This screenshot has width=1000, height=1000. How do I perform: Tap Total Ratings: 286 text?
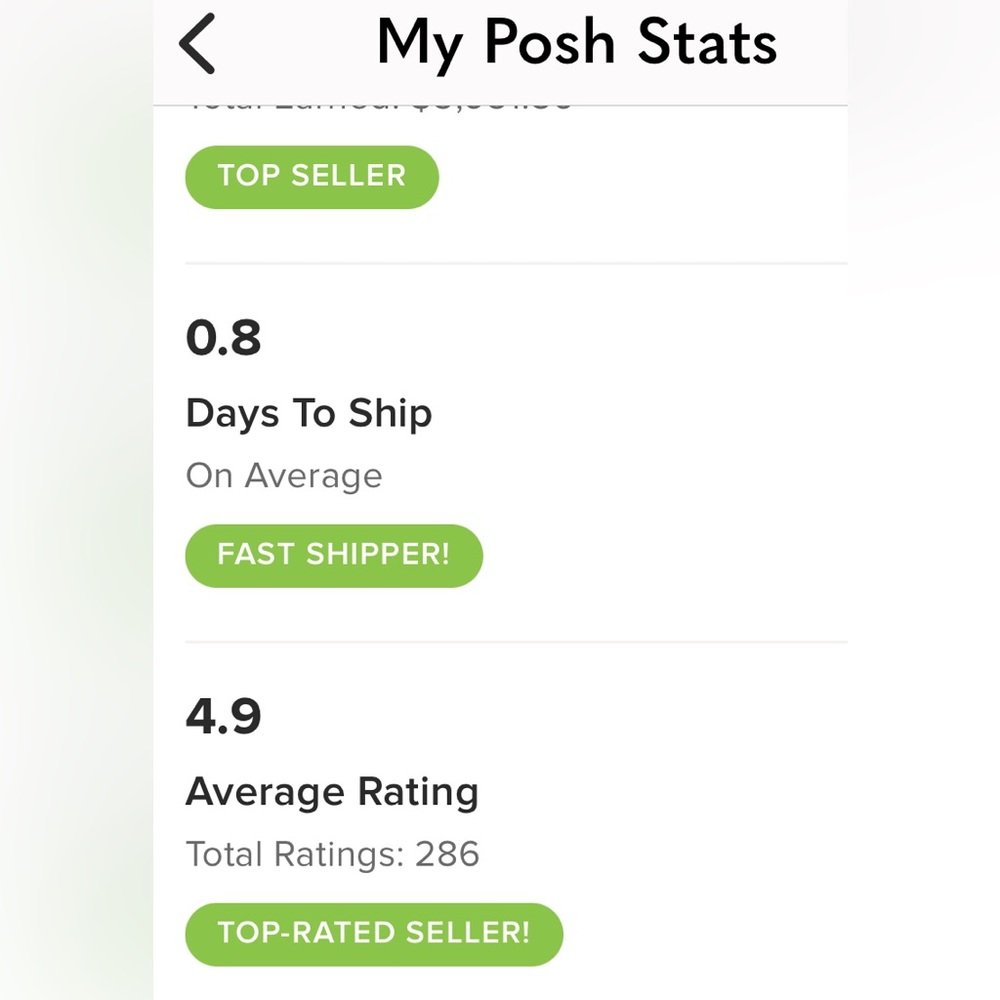[332, 854]
